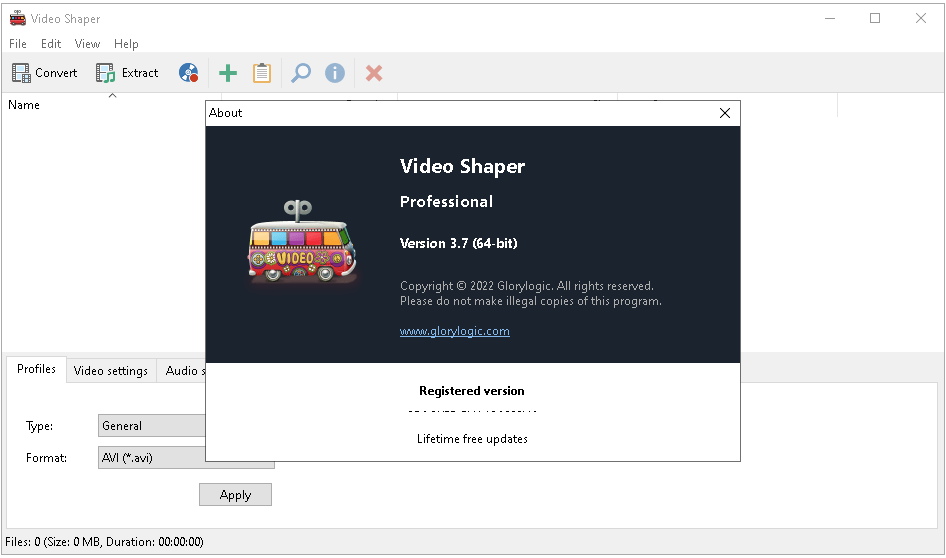Click the status bar 'Files: 0' text
This screenshot has width=946, height=558.
pos(104,542)
